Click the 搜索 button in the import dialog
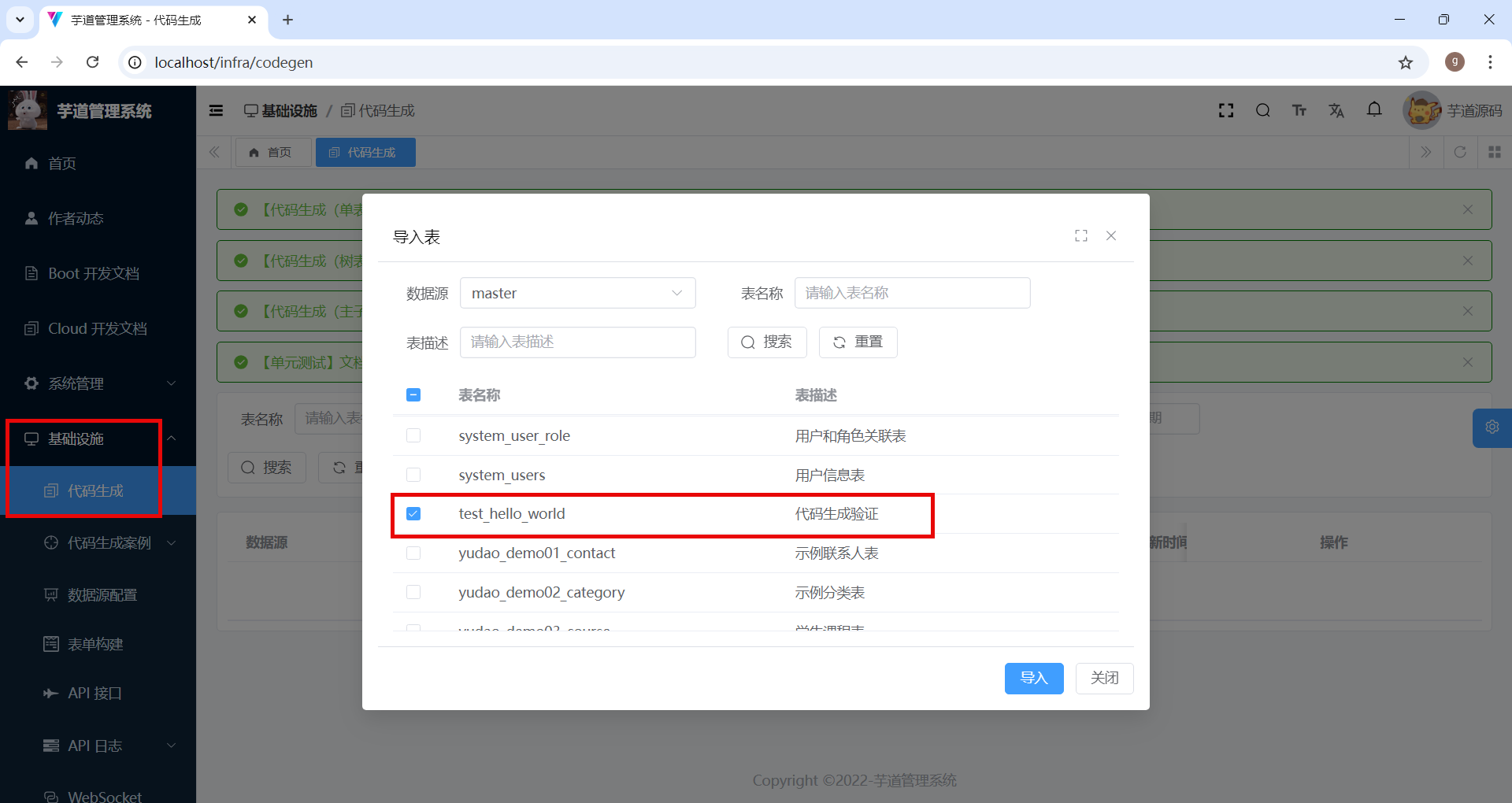The height and width of the screenshot is (803, 1512). point(766,342)
